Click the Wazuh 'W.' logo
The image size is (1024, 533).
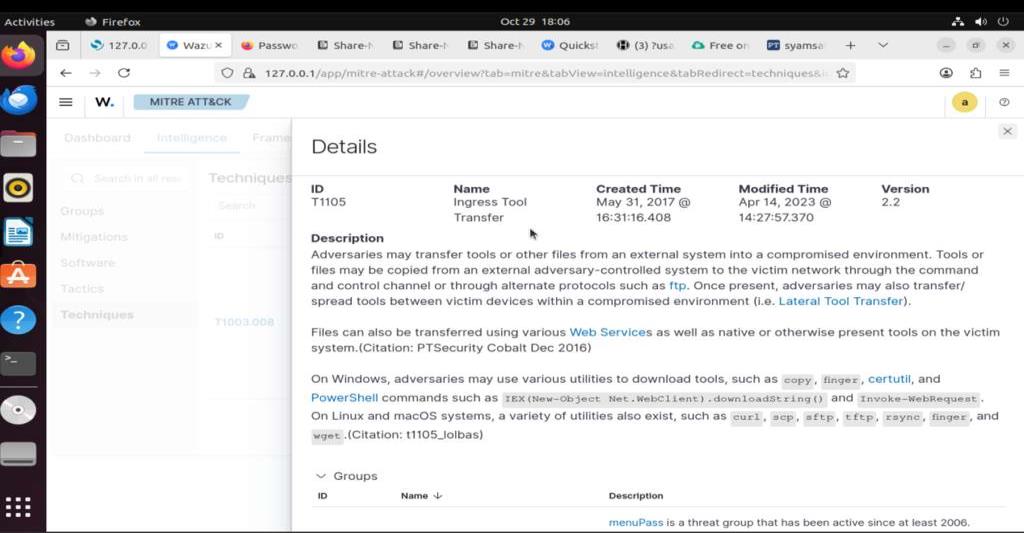click(x=104, y=102)
